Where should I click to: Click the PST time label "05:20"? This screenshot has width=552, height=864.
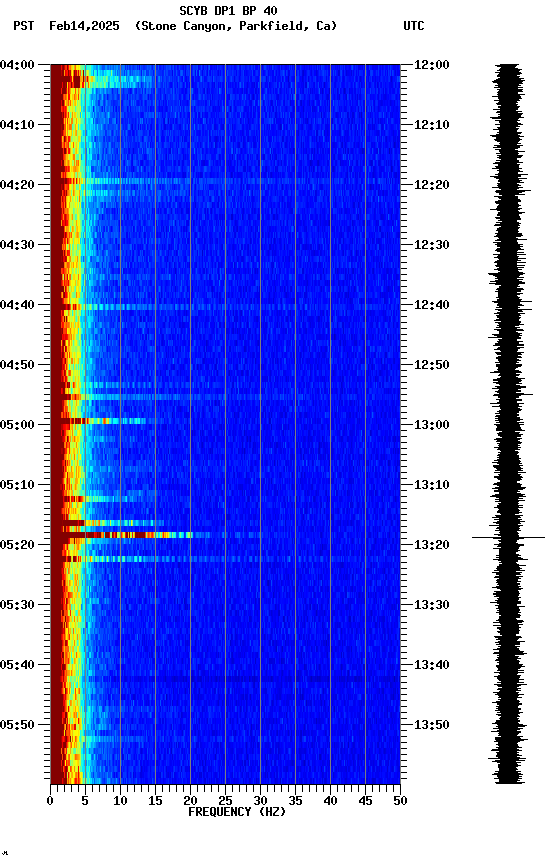[17, 545]
